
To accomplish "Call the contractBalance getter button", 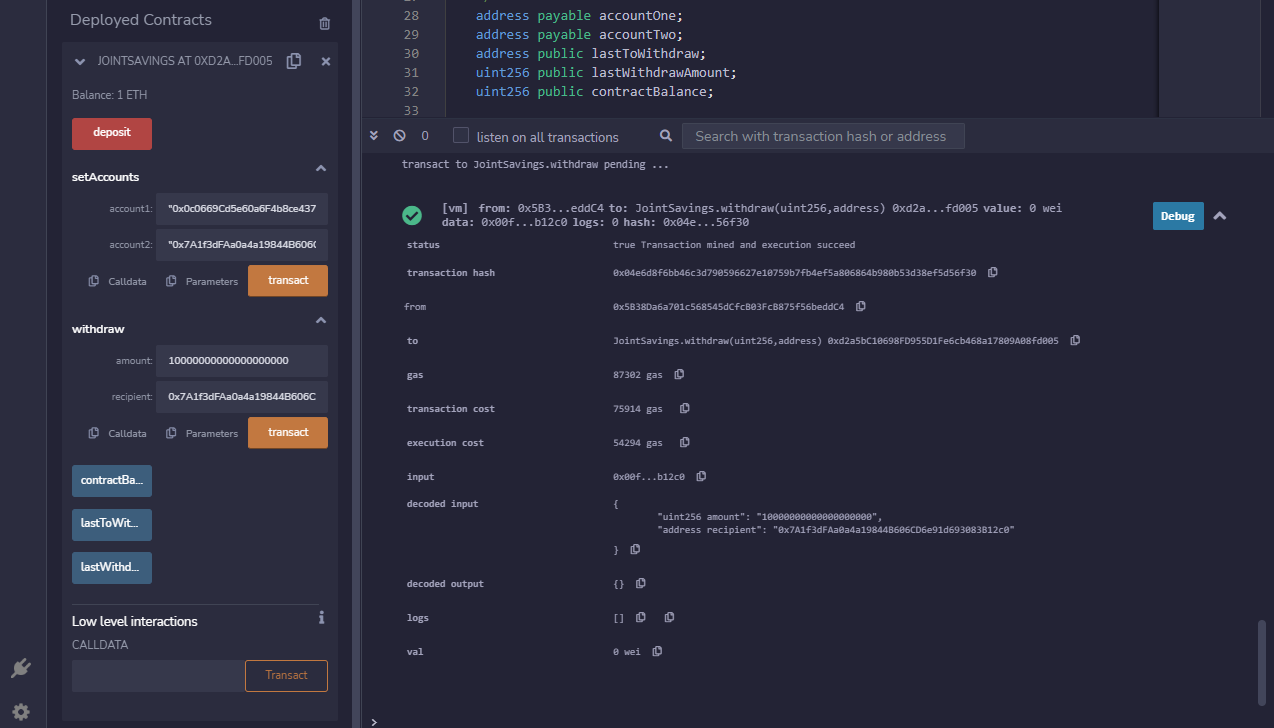I will point(112,480).
